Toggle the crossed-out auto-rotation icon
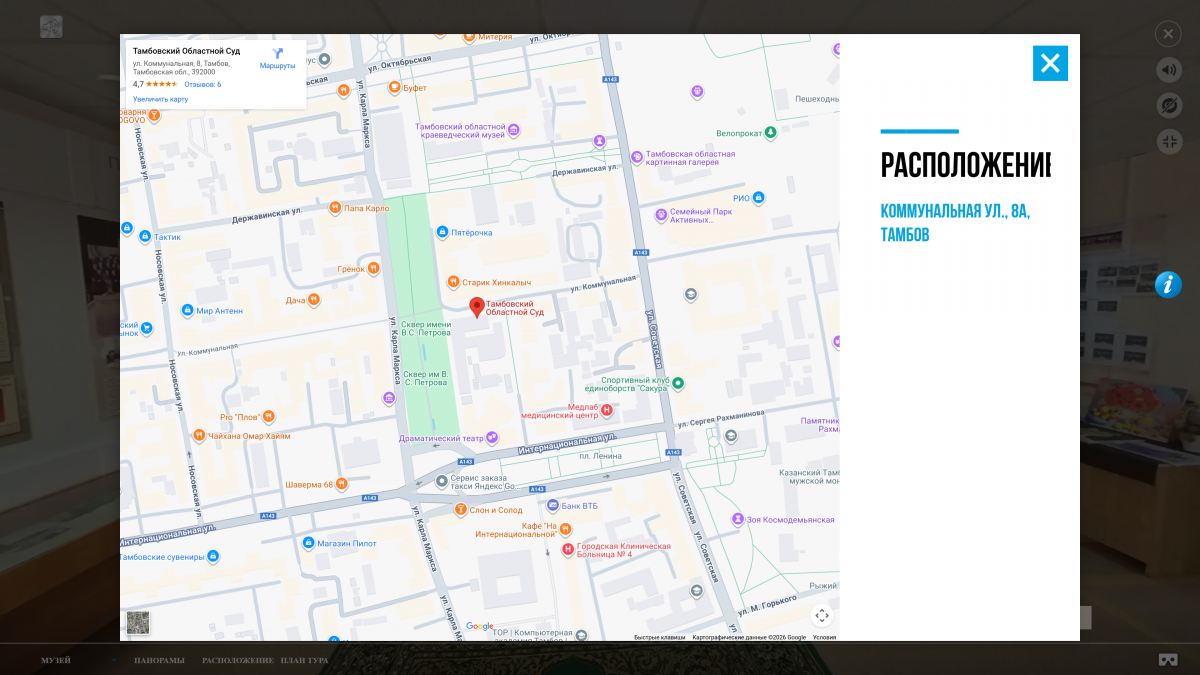The image size is (1200, 675). (x=1168, y=105)
